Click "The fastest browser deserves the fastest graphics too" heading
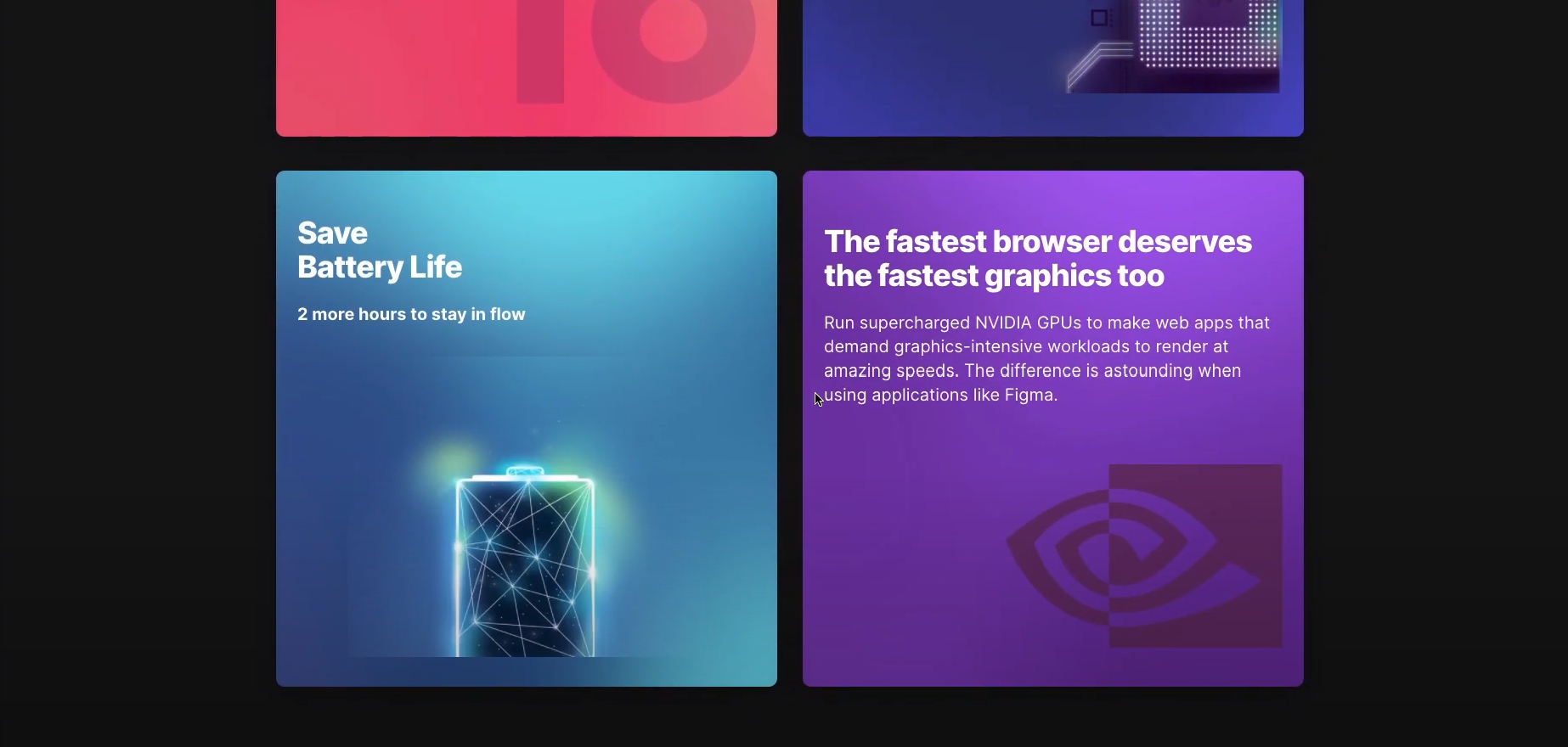1568x747 pixels. 1038,259
